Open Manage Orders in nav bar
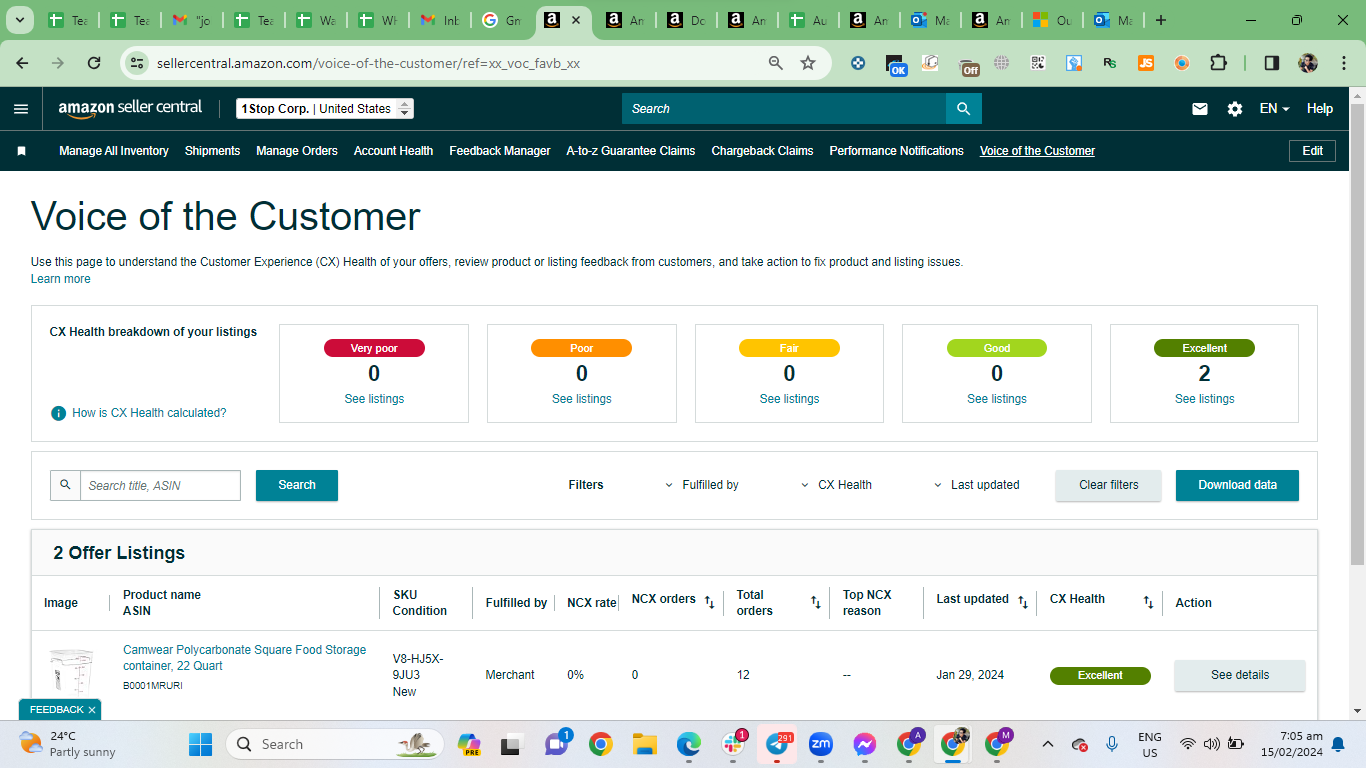 point(297,151)
